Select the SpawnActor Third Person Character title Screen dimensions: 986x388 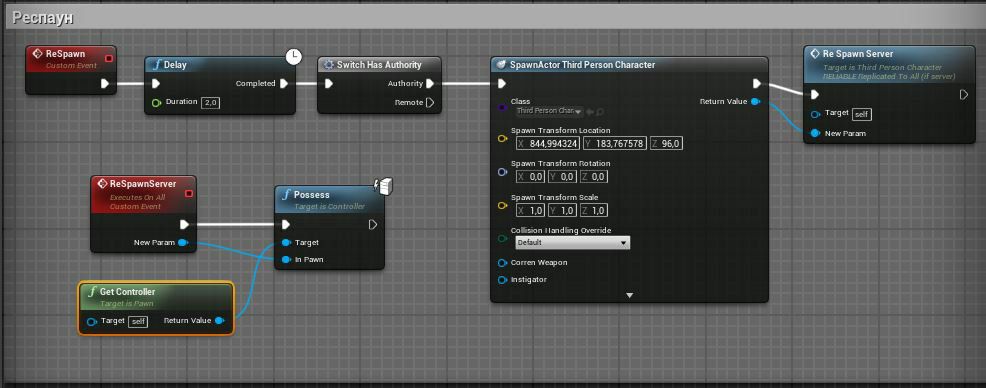point(582,65)
